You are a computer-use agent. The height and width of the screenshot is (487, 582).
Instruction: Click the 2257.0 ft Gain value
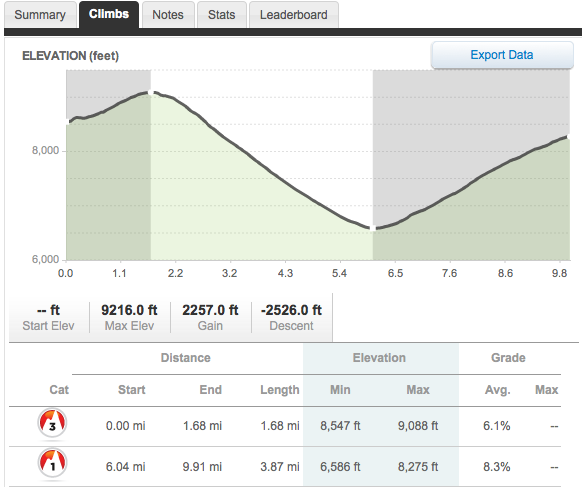tap(210, 310)
